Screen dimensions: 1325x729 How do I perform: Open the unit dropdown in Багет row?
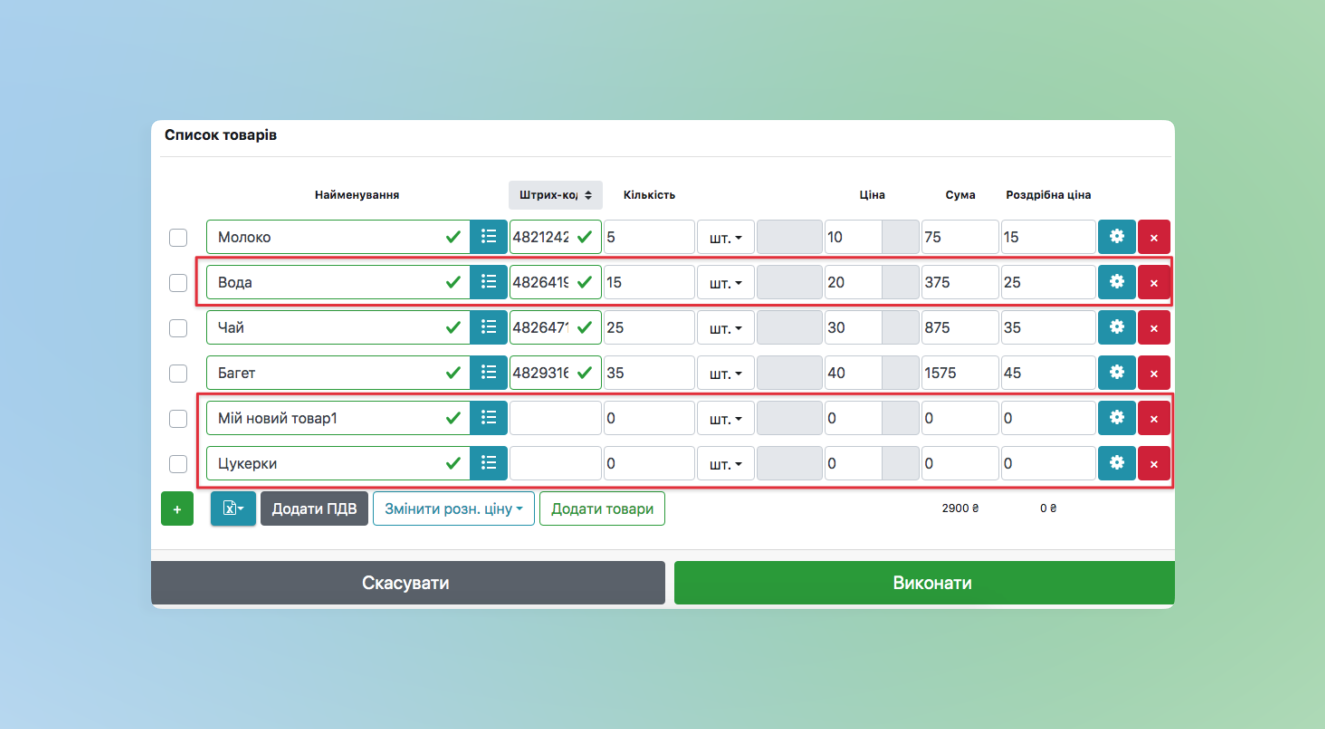coord(725,373)
